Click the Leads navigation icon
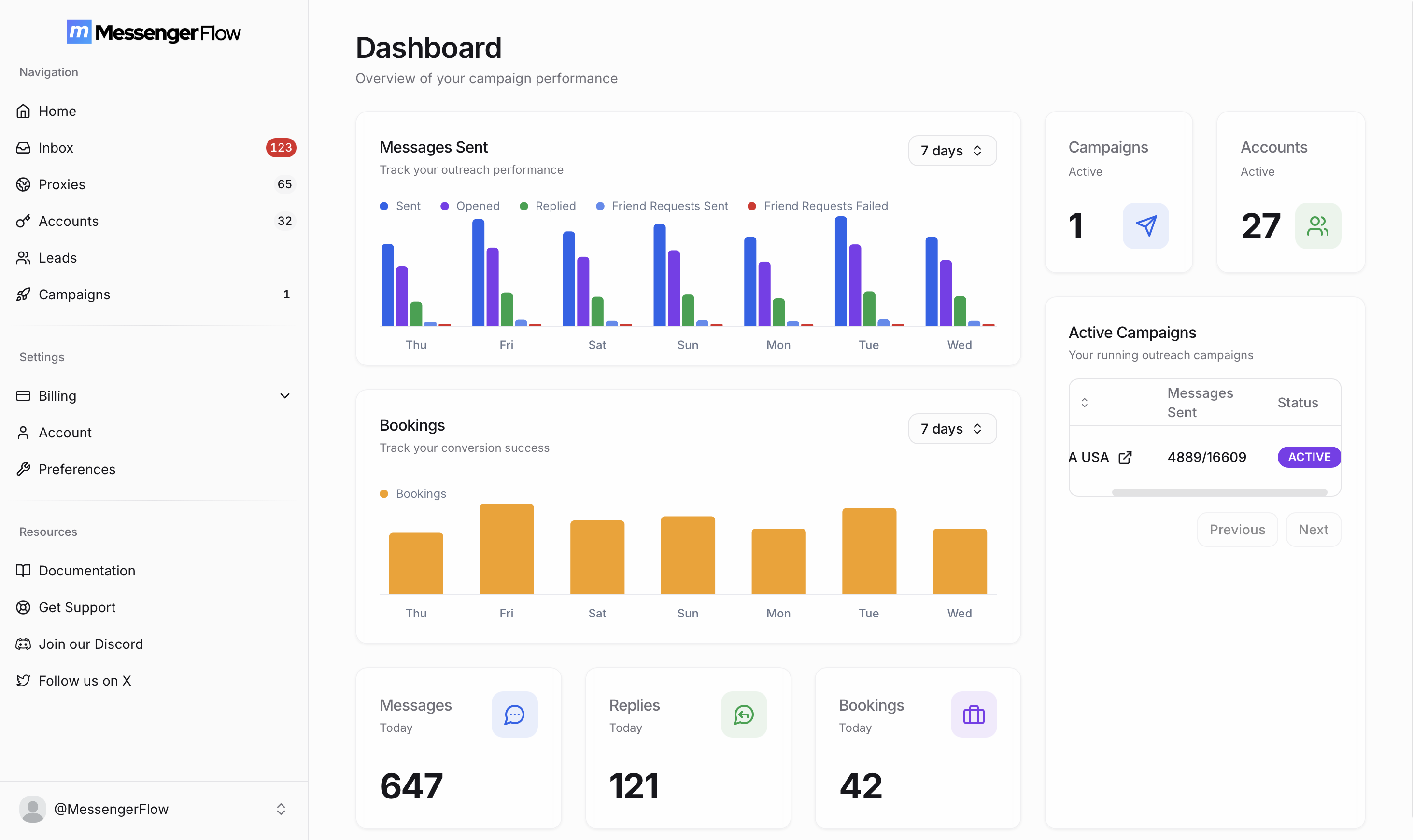Screen dimensions: 1413x840 (x=23, y=257)
